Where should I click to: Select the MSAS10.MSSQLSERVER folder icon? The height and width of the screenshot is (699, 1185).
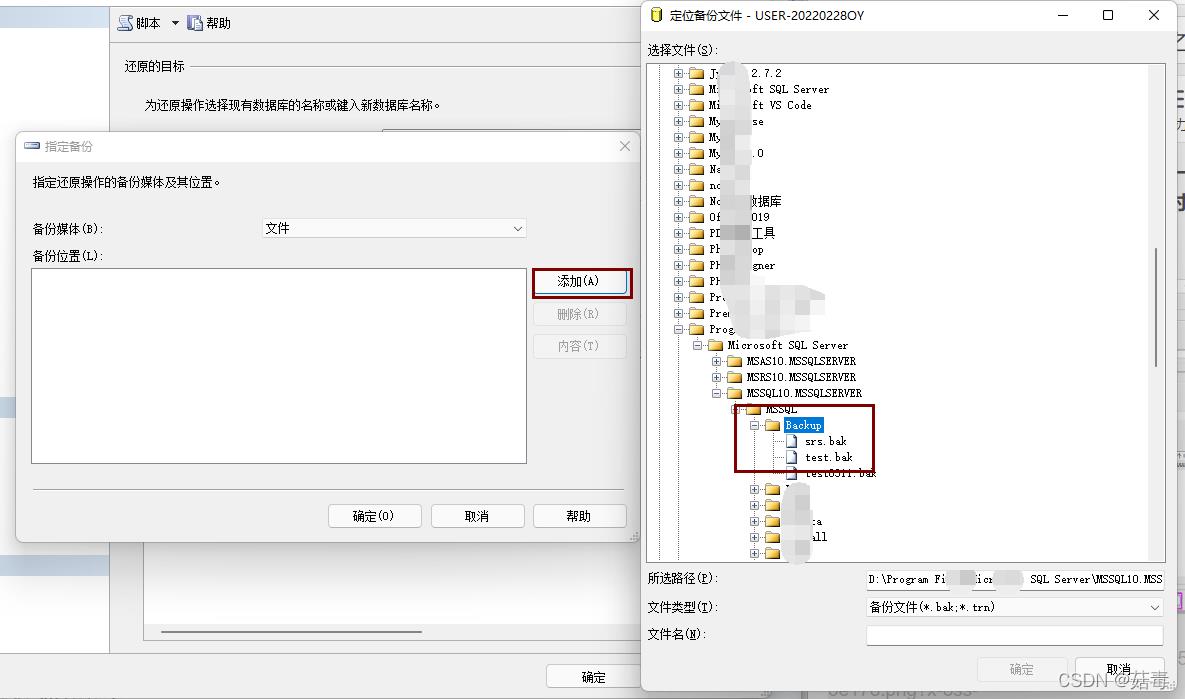coord(735,361)
